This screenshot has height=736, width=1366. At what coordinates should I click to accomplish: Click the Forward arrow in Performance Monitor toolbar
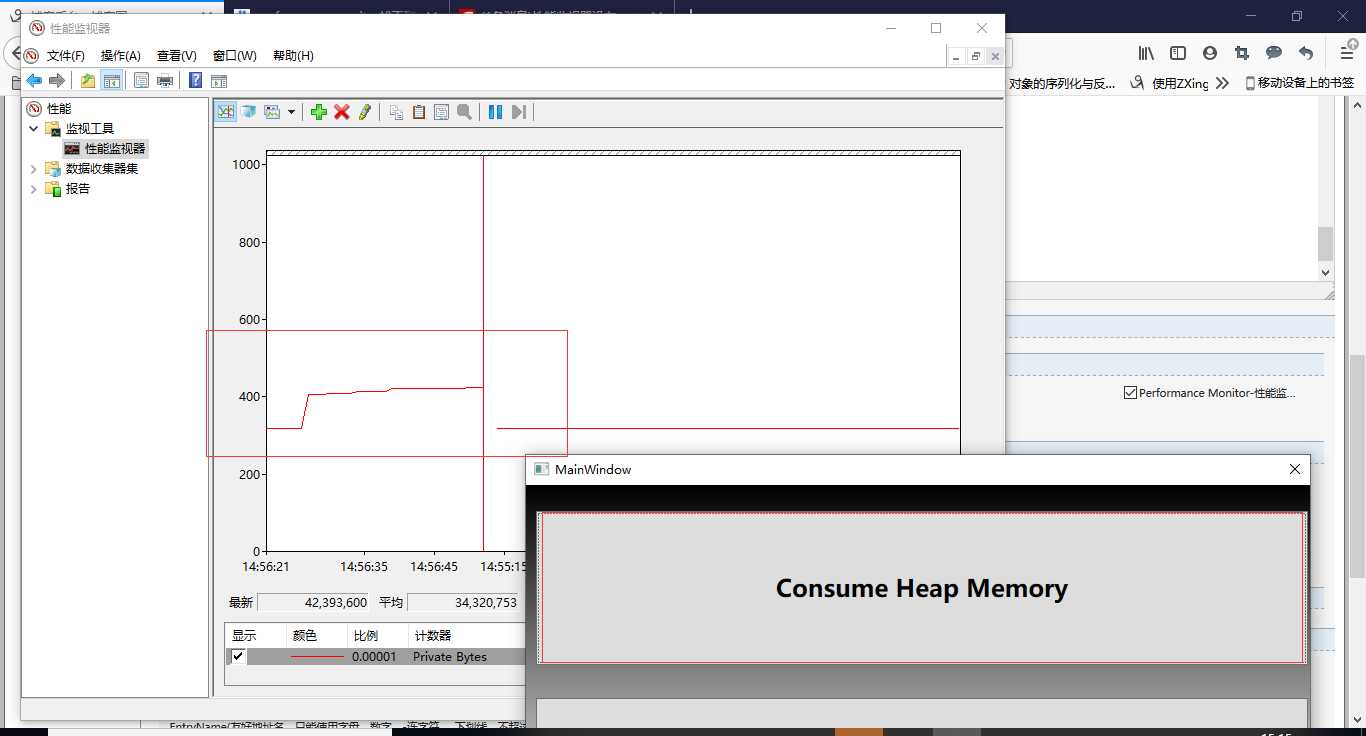click(x=57, y=81)
